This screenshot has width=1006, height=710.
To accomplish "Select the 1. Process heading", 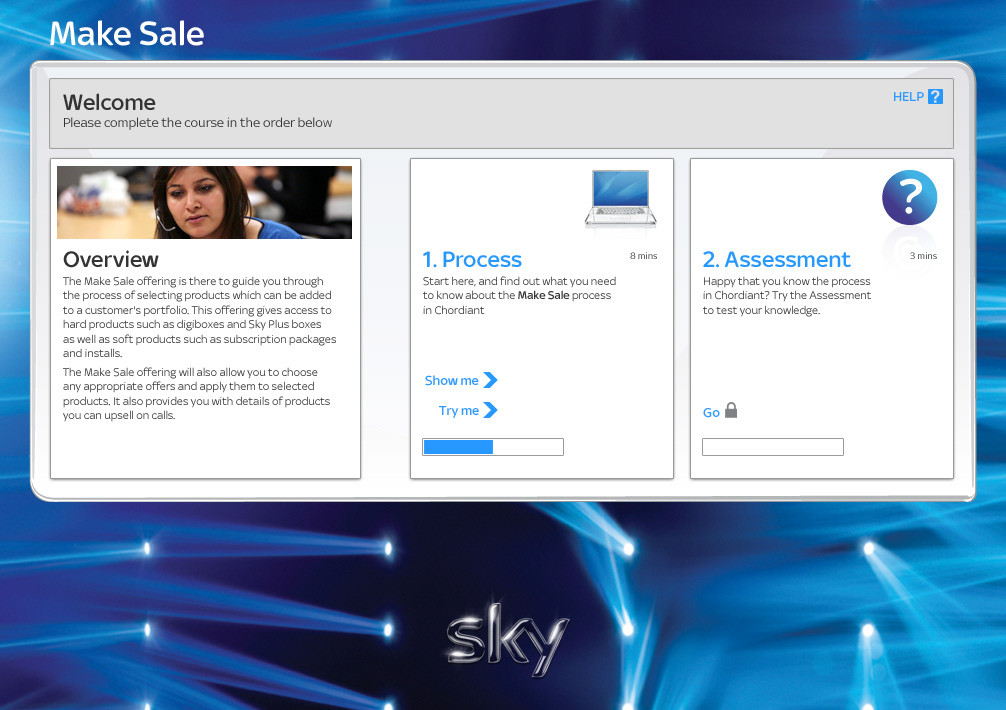I will 472,259.
